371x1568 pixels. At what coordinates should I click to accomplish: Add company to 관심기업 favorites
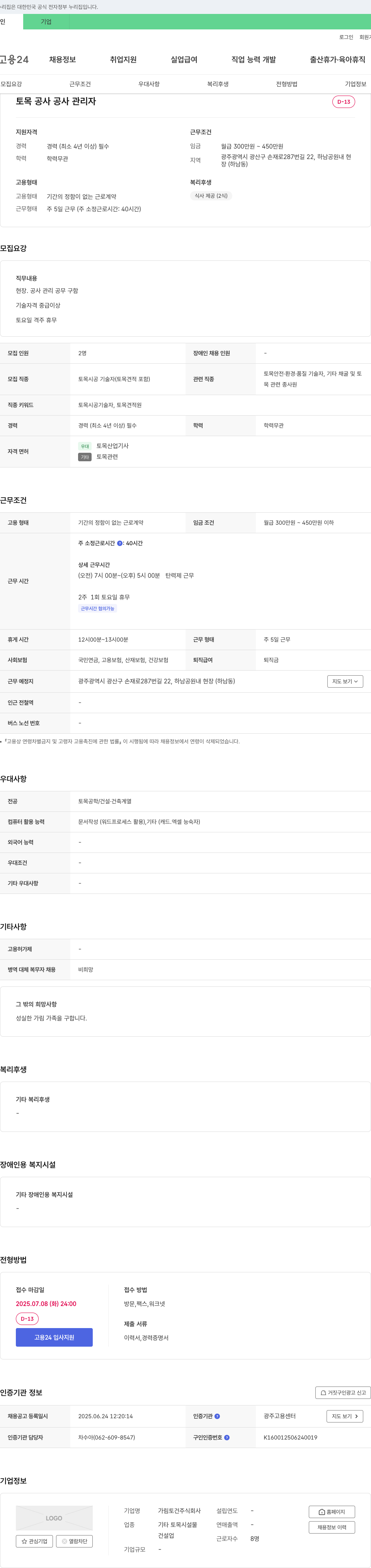(x=34, y=1542)
